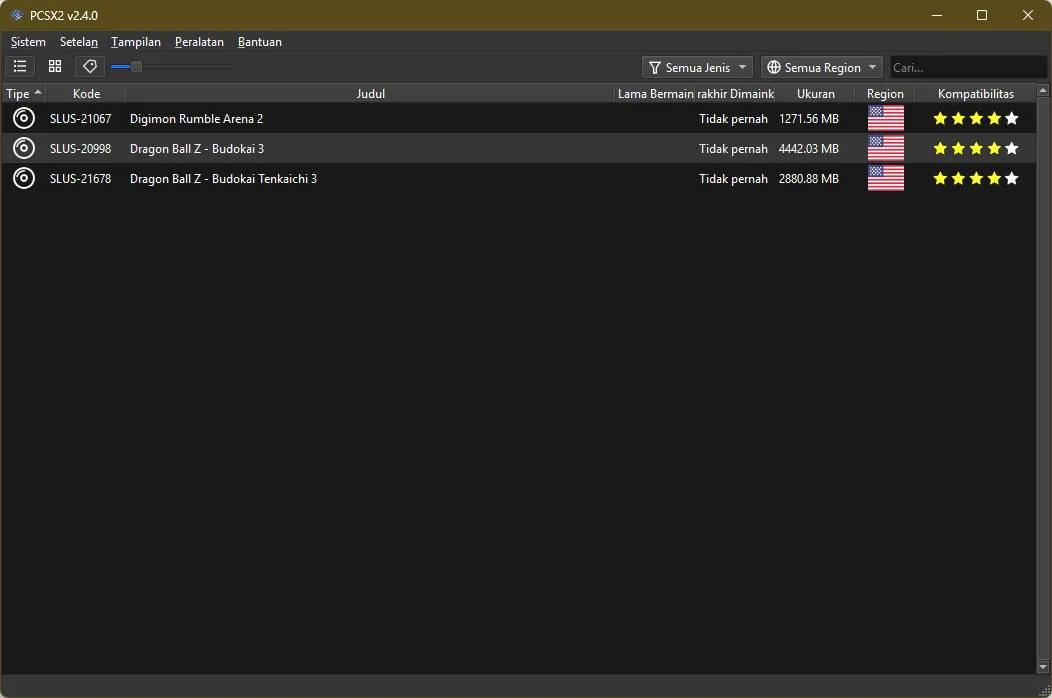The image size is (1052, 698).
Task: Sort by the Tipe column header
Action: (x=23, y=94)
